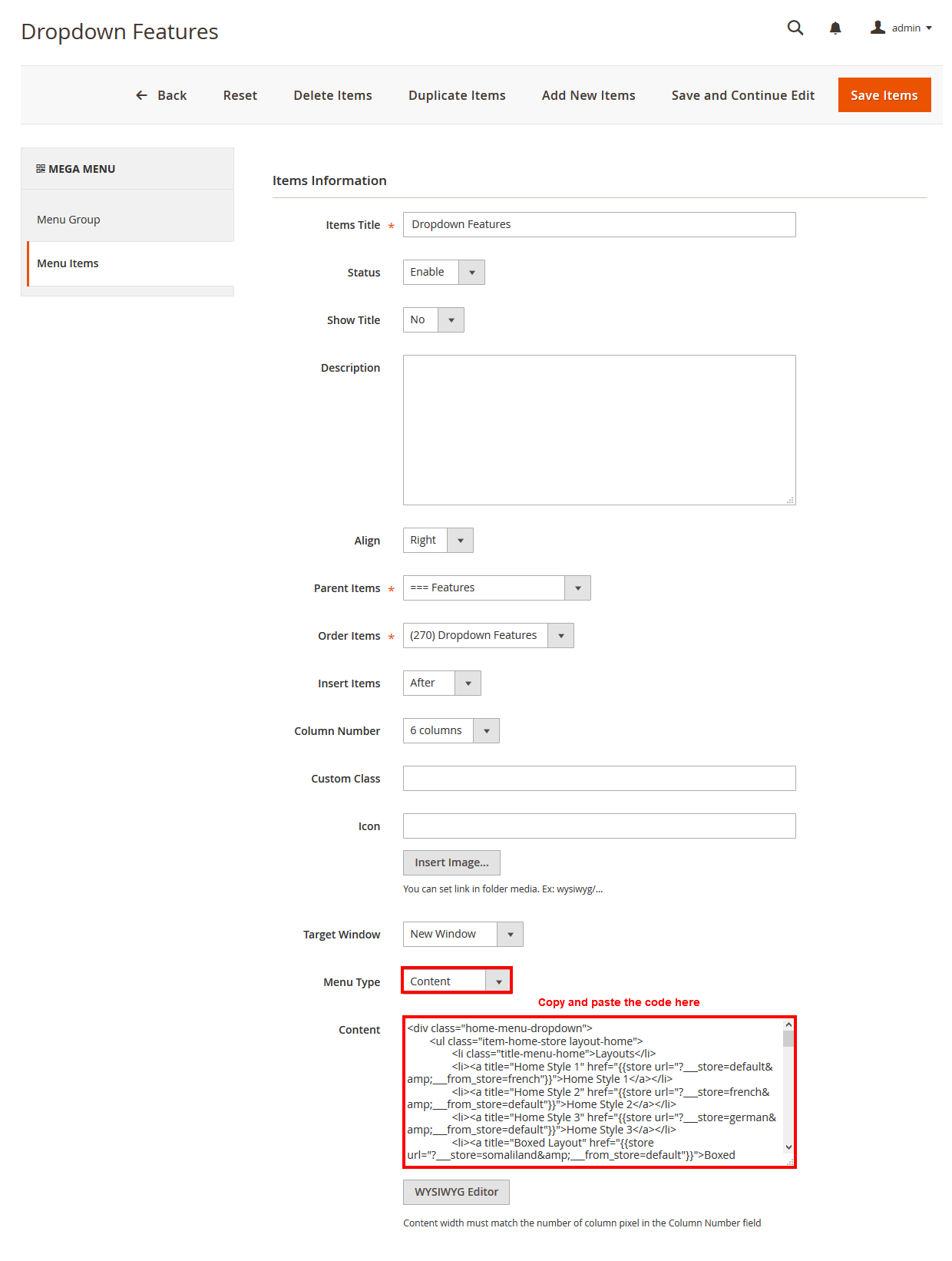Click the MEGA MENU sidebar heading

(75, 169)
